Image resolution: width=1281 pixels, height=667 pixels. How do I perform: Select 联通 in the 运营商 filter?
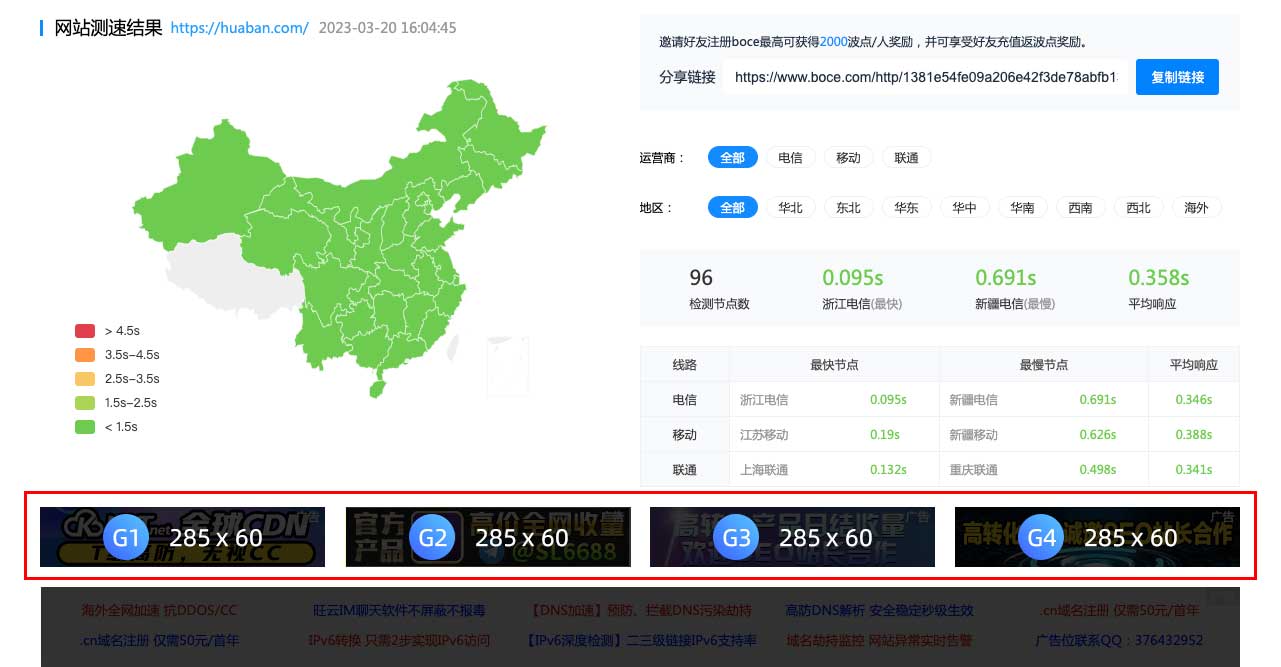(906, 158)
